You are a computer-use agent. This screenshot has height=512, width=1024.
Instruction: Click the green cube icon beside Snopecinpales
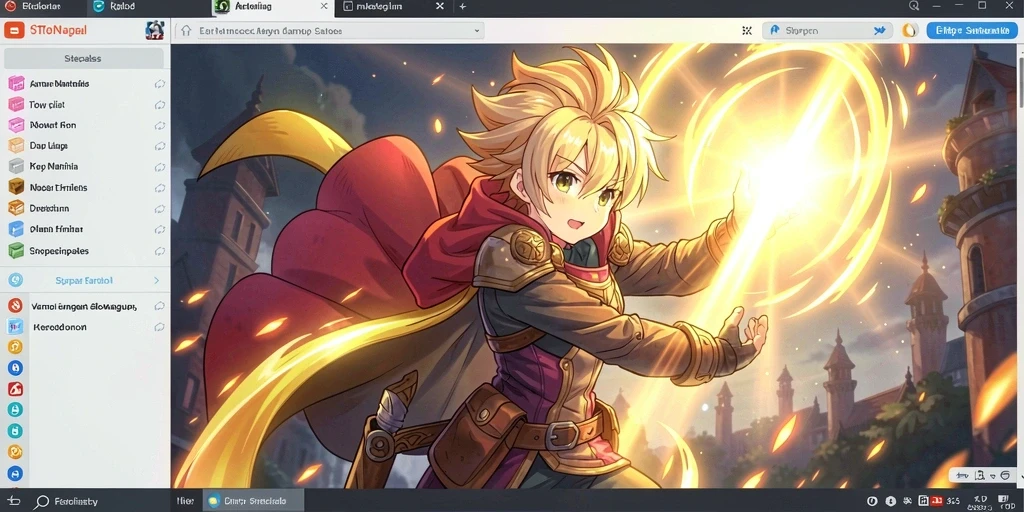pos(16,250)
